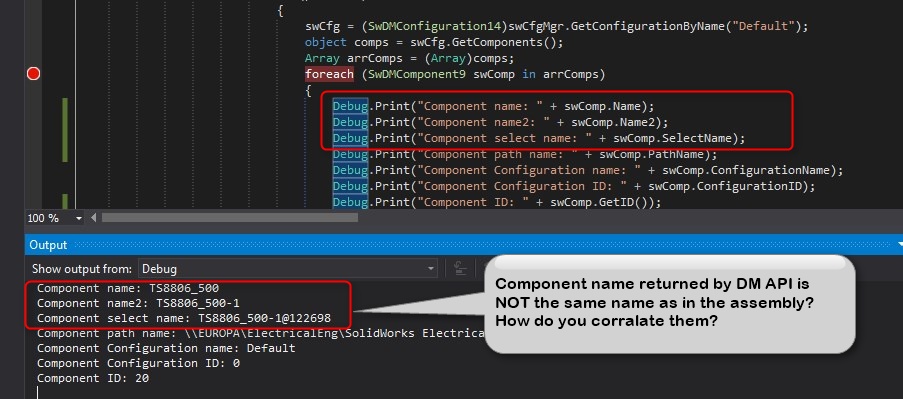
Task: Click the foreach keyword in the code
Action: coord(329,74)
